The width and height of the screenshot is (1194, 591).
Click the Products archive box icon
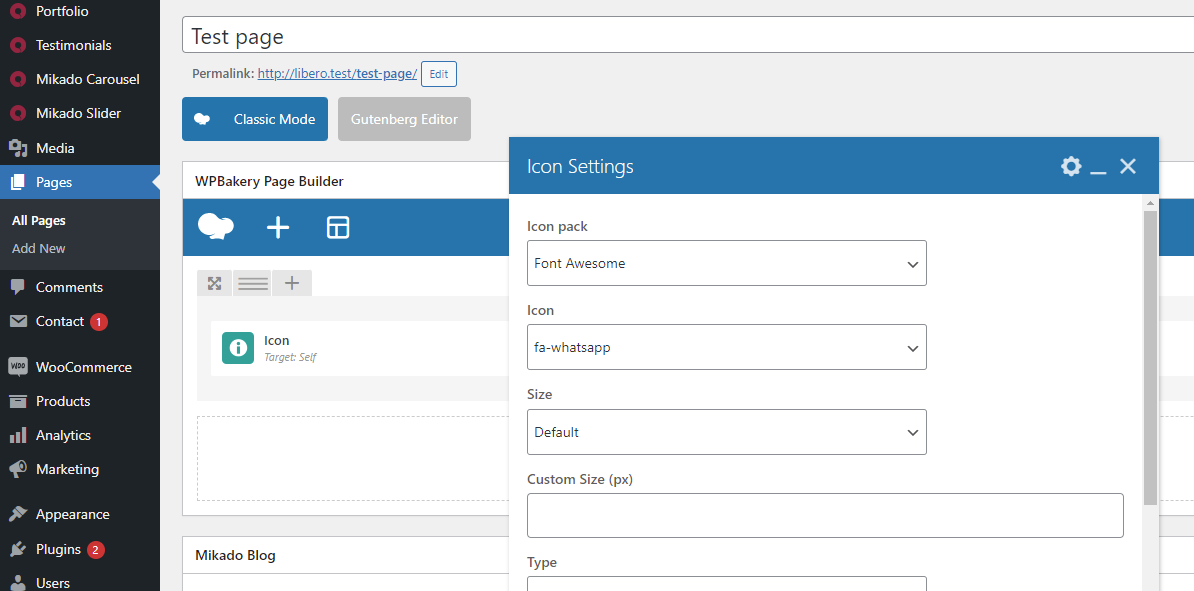click(x=18, y=401)
